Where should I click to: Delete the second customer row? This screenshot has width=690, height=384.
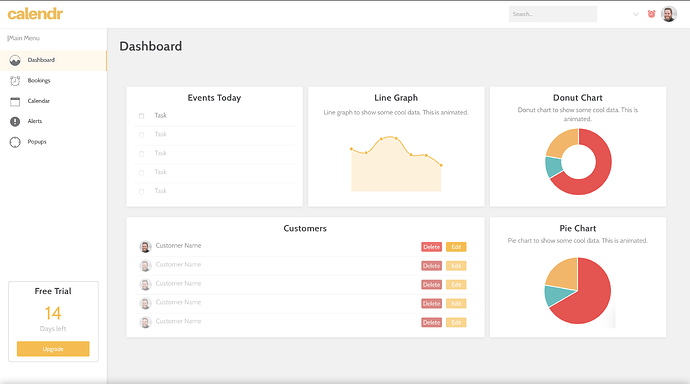431,266
